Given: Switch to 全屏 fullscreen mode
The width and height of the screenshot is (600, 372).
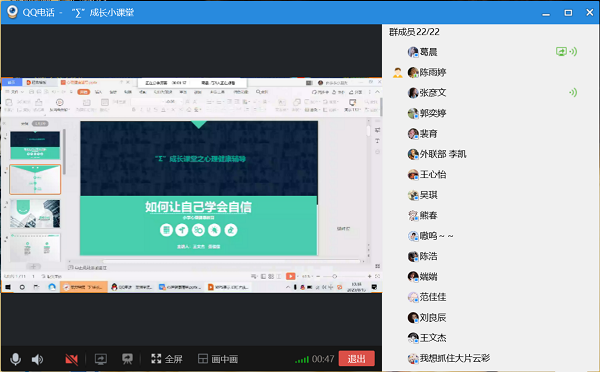Looking at the screenshot, I should tap(166, 359).
